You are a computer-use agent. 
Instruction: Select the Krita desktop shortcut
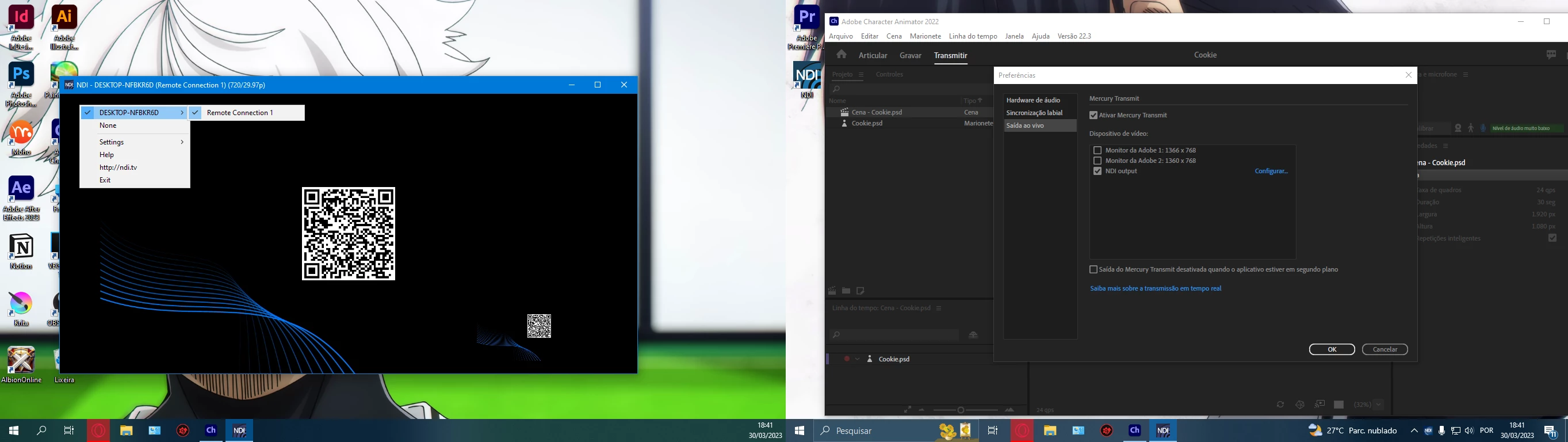[21, 308]
